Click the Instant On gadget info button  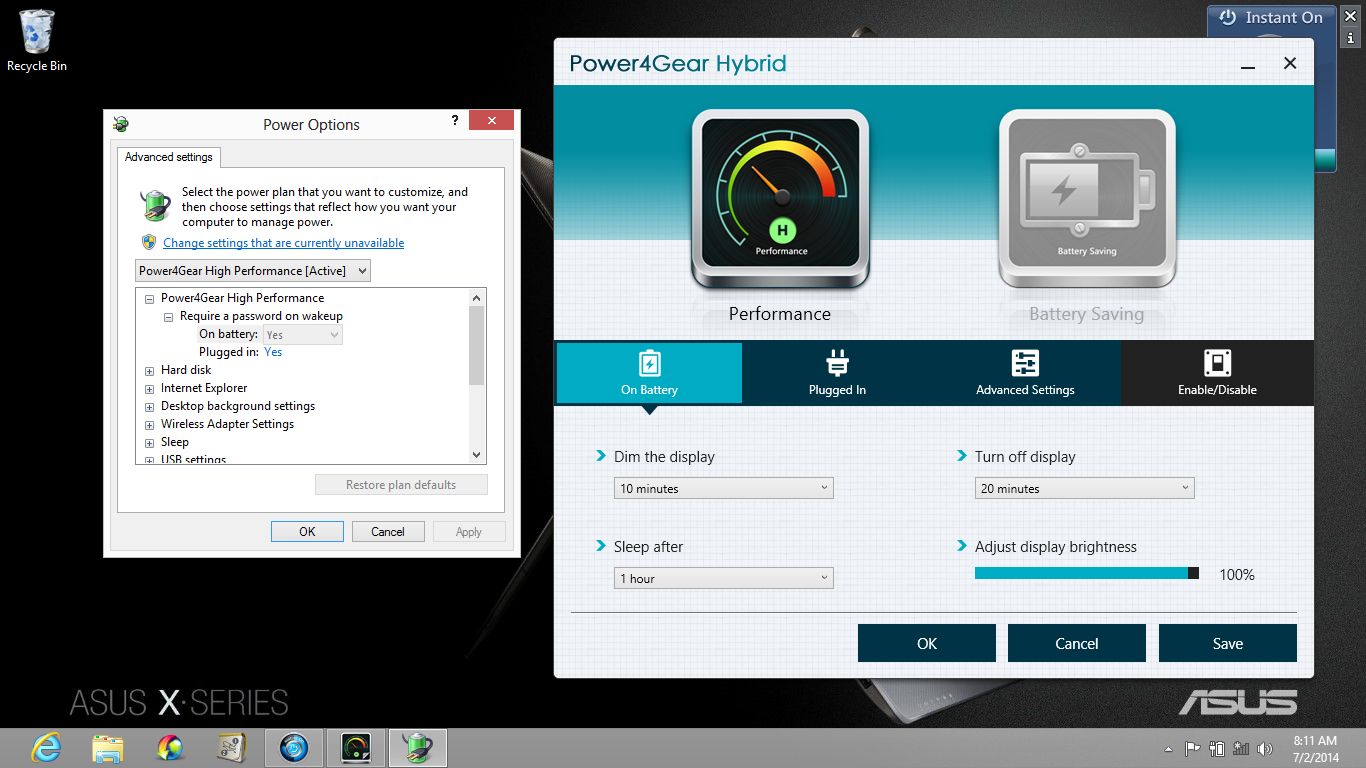coord(1351,38)
